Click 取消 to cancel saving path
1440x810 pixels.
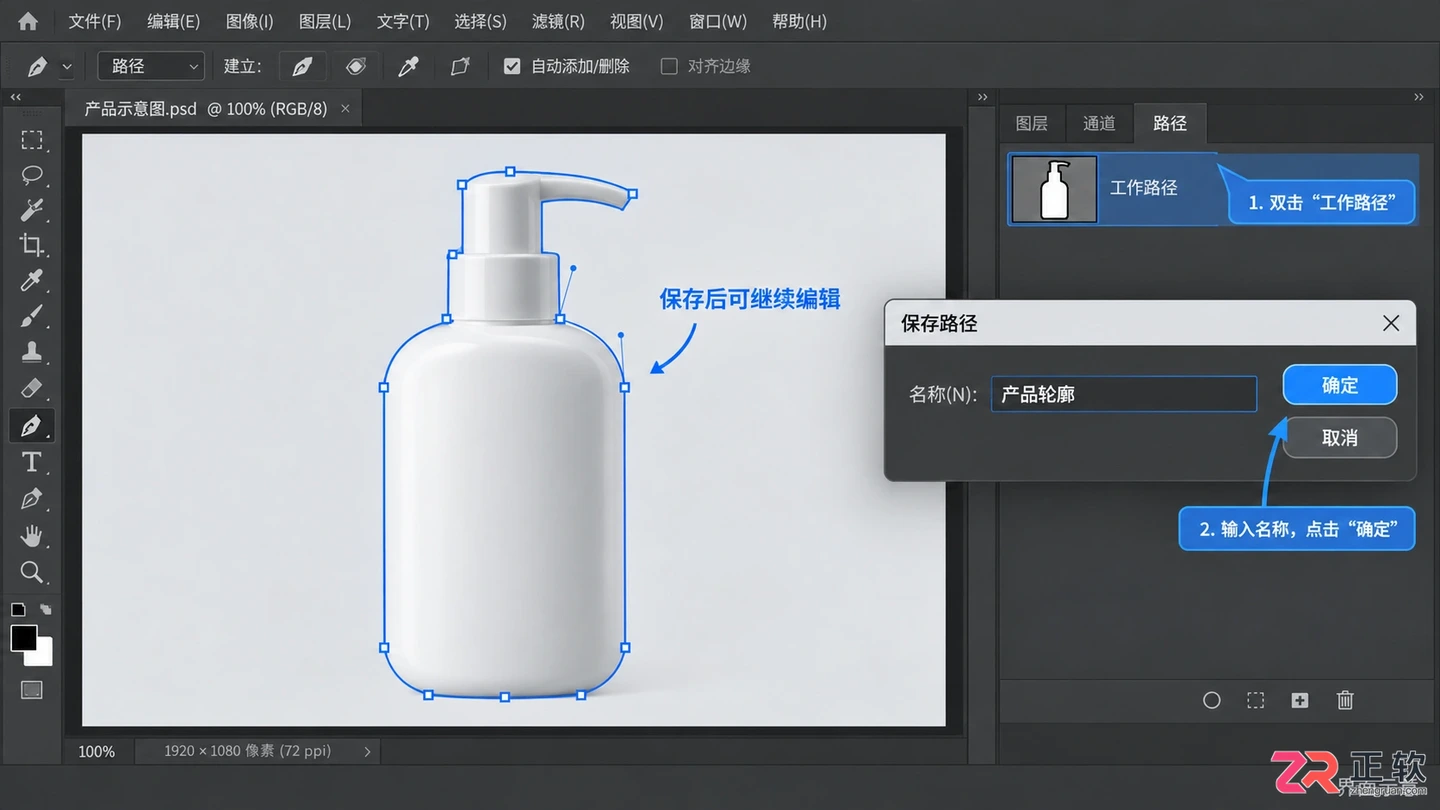[1340, 437]
